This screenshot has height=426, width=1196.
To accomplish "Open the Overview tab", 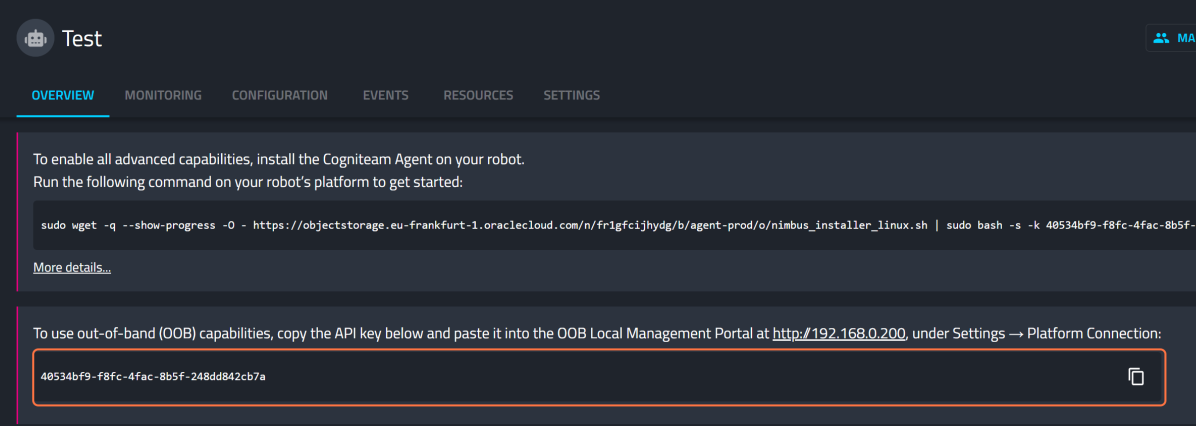I will click(x=63, y=96).
